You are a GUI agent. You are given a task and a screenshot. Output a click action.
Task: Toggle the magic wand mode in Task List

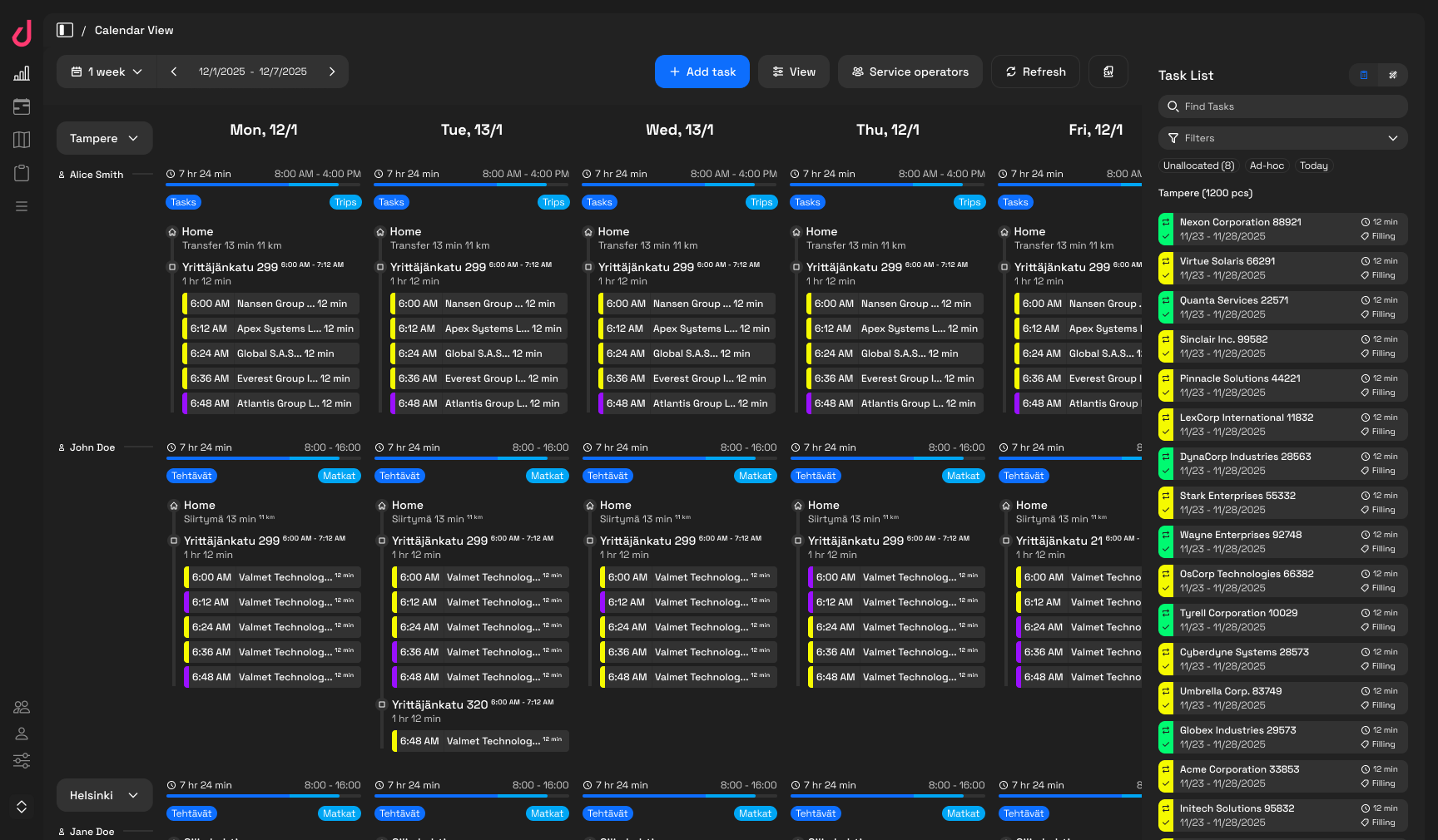[x=1392, y=75]
